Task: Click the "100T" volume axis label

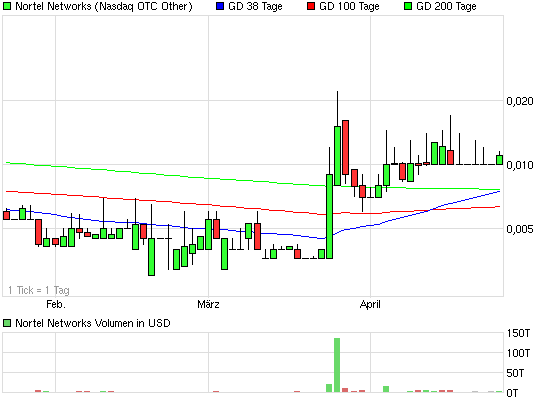Action: [518, 353]
